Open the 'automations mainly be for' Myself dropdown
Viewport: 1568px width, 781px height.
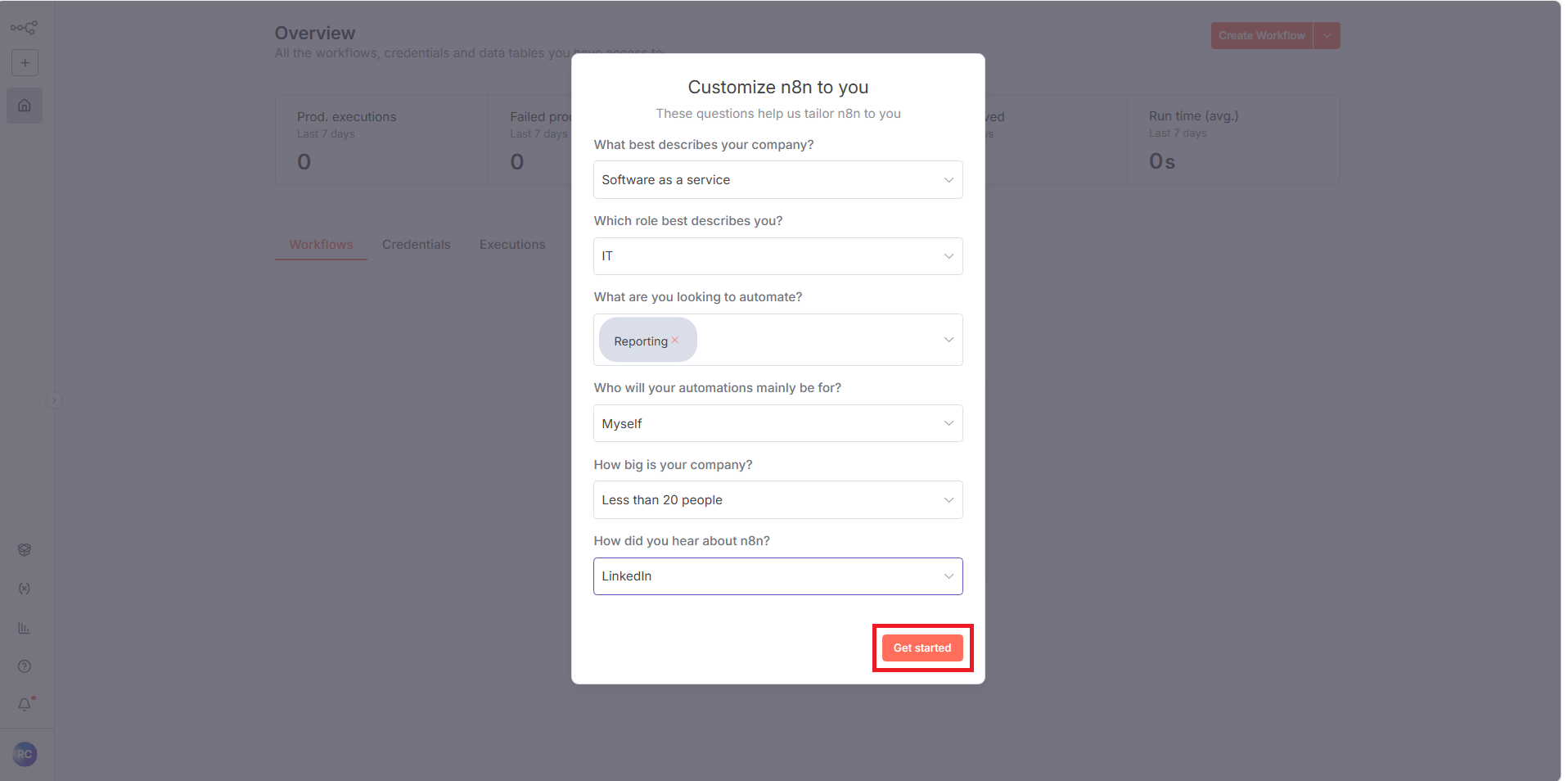tap(777, 424)
